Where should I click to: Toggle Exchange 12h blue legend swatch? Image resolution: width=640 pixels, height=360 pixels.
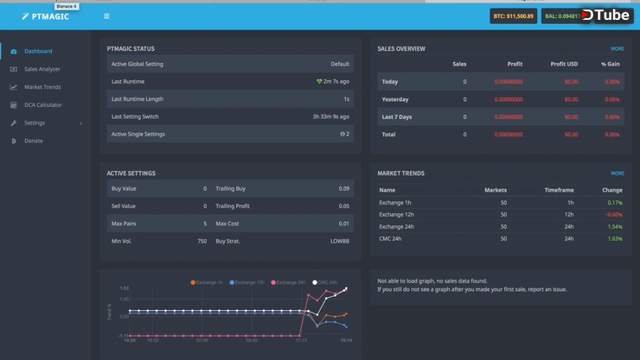click(x=232, y=282)
